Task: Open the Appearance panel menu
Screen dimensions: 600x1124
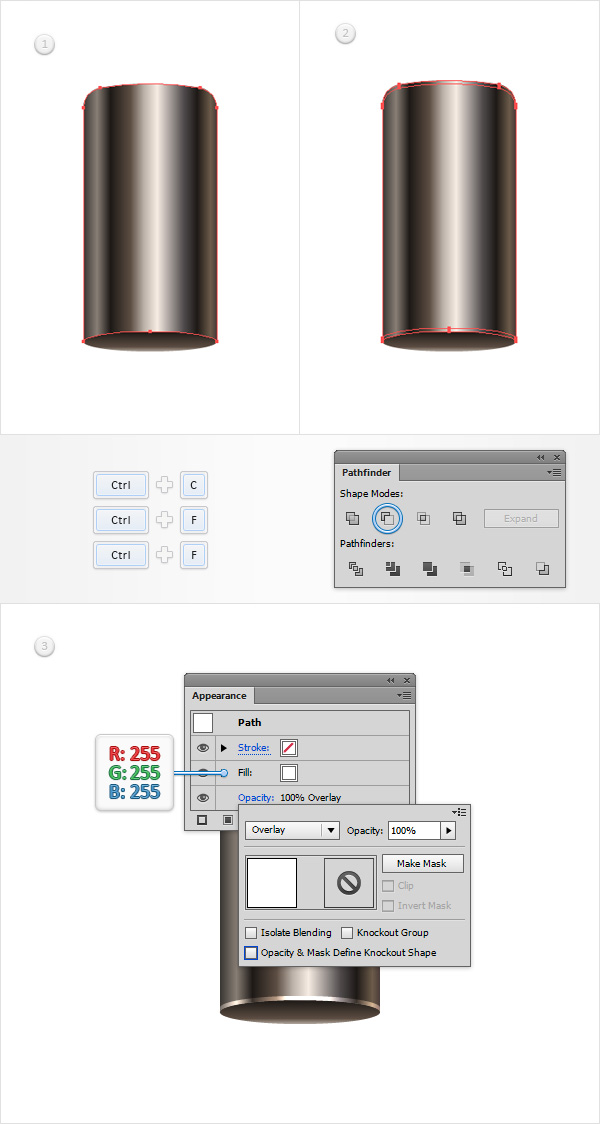Action: click(x=404, y=695)
